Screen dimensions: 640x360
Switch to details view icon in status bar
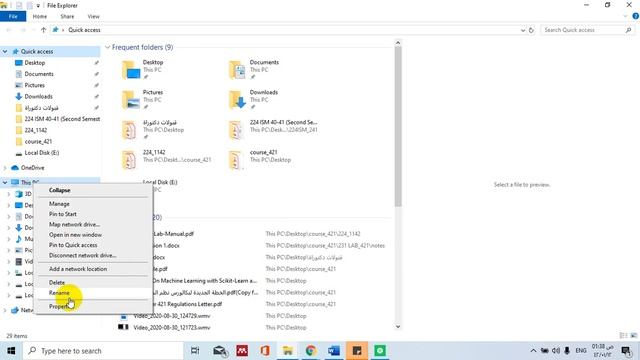(623, 336)
